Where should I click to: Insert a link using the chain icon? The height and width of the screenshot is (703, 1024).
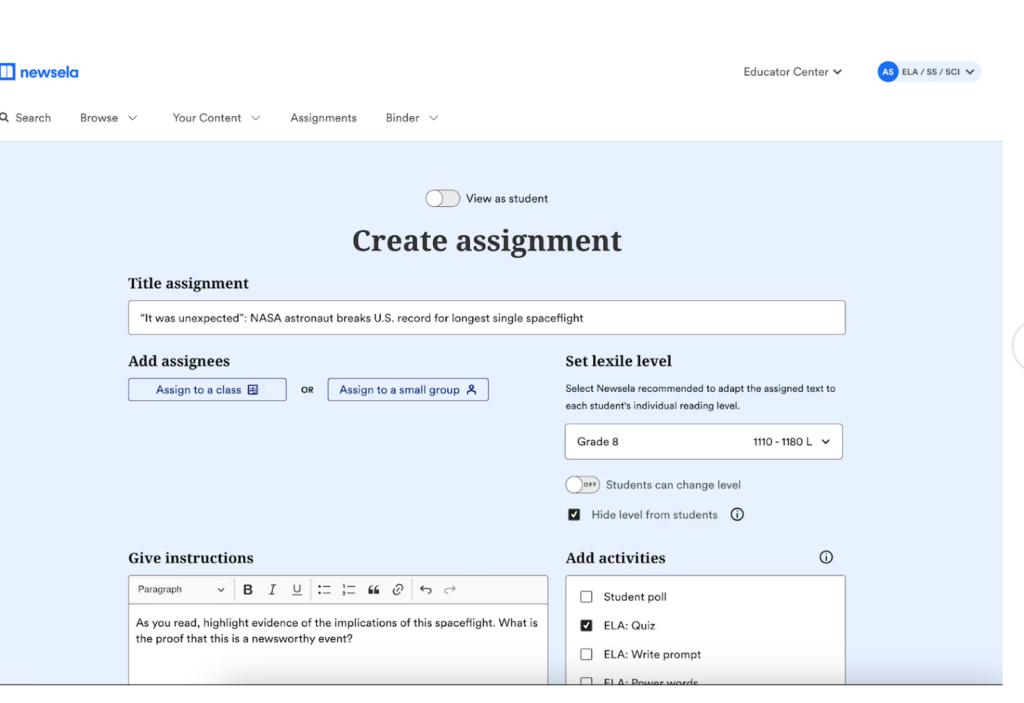pos(398,589)
